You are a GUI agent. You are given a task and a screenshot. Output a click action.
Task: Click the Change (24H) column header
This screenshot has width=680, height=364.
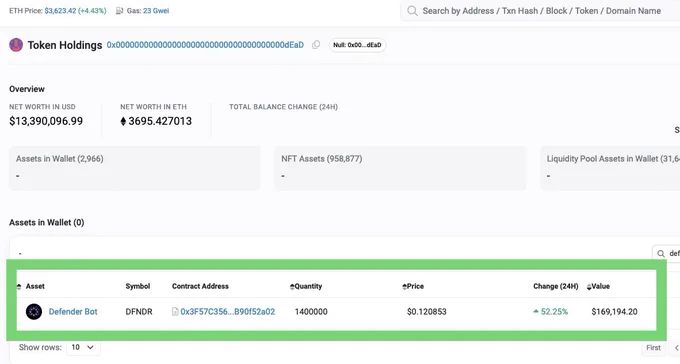(556, 286)
